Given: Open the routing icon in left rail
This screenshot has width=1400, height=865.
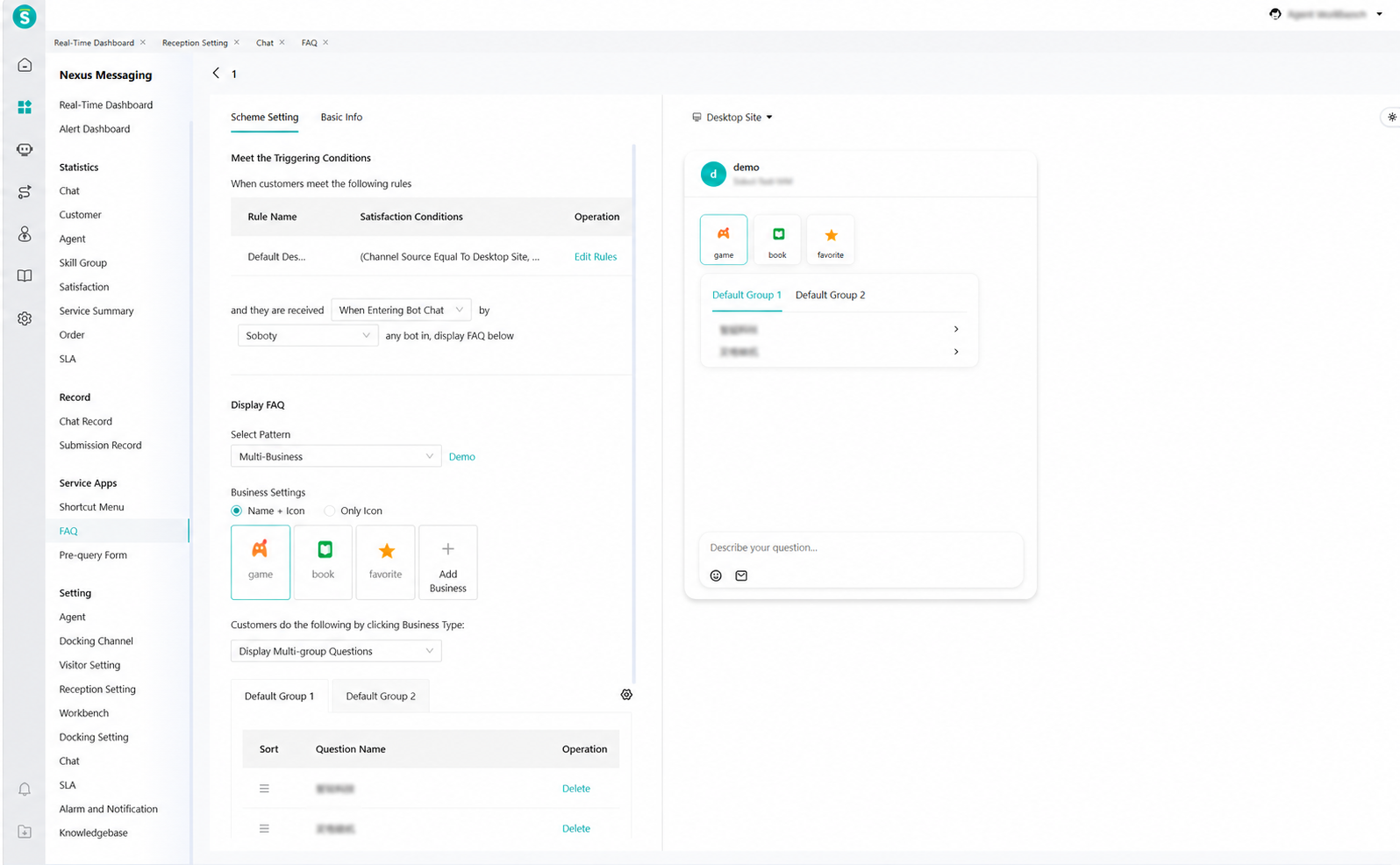Looking at the screenshot, I should pyautogui.click(x=25, y=192).
